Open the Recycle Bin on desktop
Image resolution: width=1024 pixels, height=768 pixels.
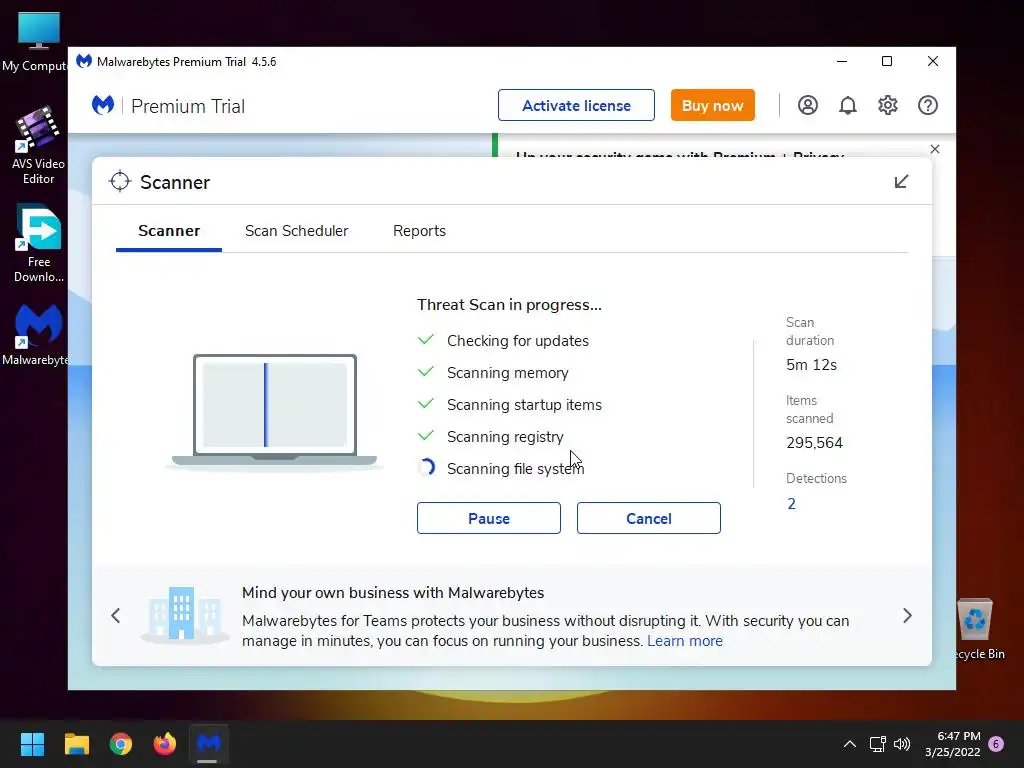[x=976, y=630]
